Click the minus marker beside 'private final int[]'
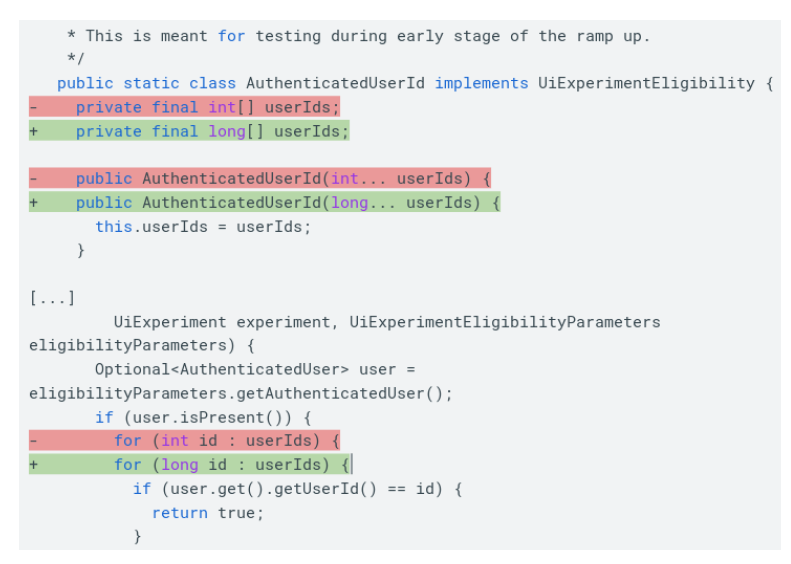 tap(34, 107)
